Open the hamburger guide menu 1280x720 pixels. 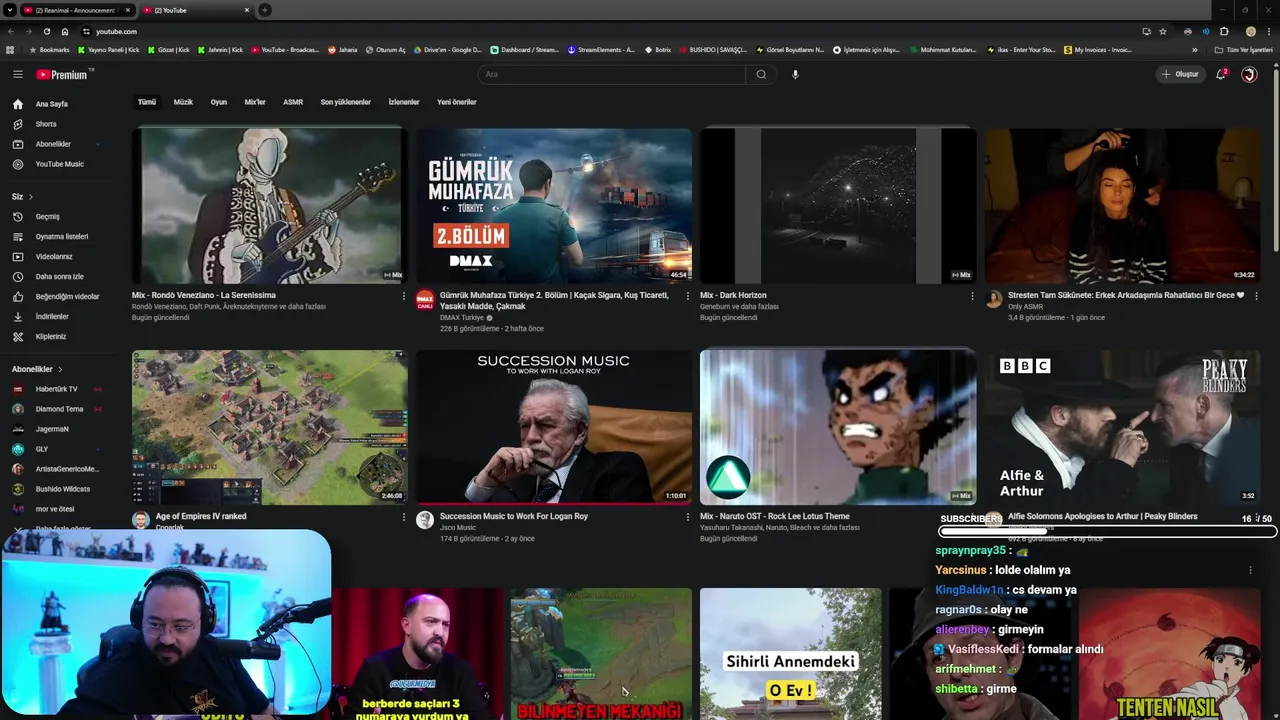[17, 74]
